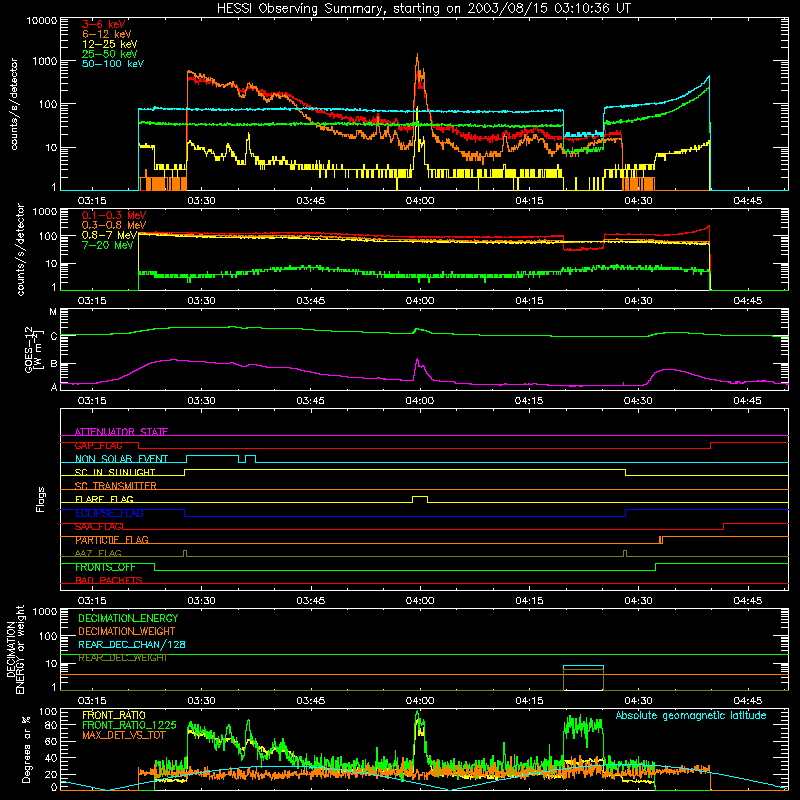Image resolution: width=800 pixels, height=800 pixels.
Task: Click the 10000 y-axis value on top plot
Action: tap(42, 20)
